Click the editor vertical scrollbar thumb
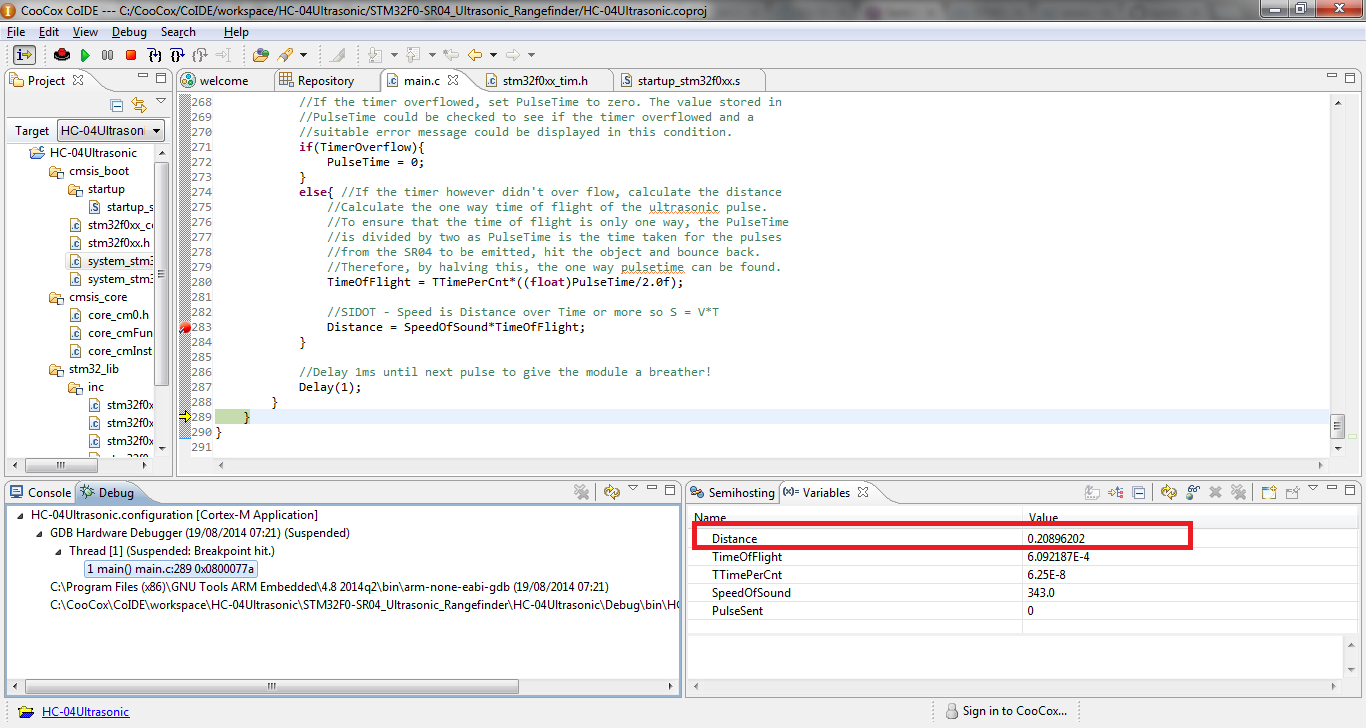Viewport: 1366px width, 728px height. click(1337, 427)
